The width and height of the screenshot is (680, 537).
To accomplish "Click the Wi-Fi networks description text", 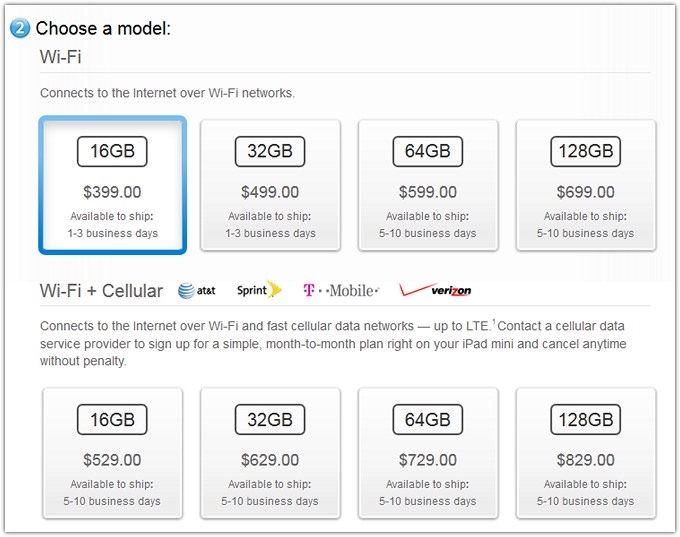I will click(x=167, y=93).
